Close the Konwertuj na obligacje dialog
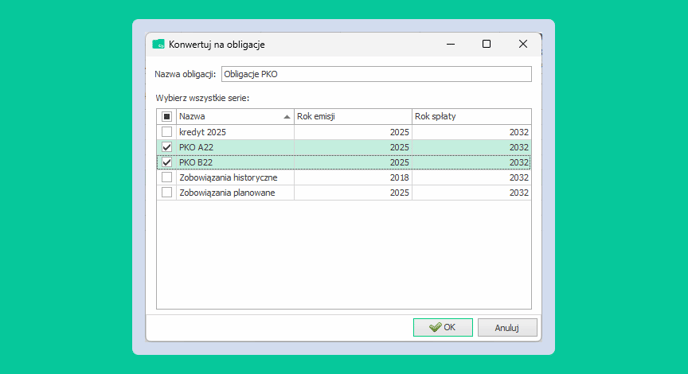 (x=523, y=44)
